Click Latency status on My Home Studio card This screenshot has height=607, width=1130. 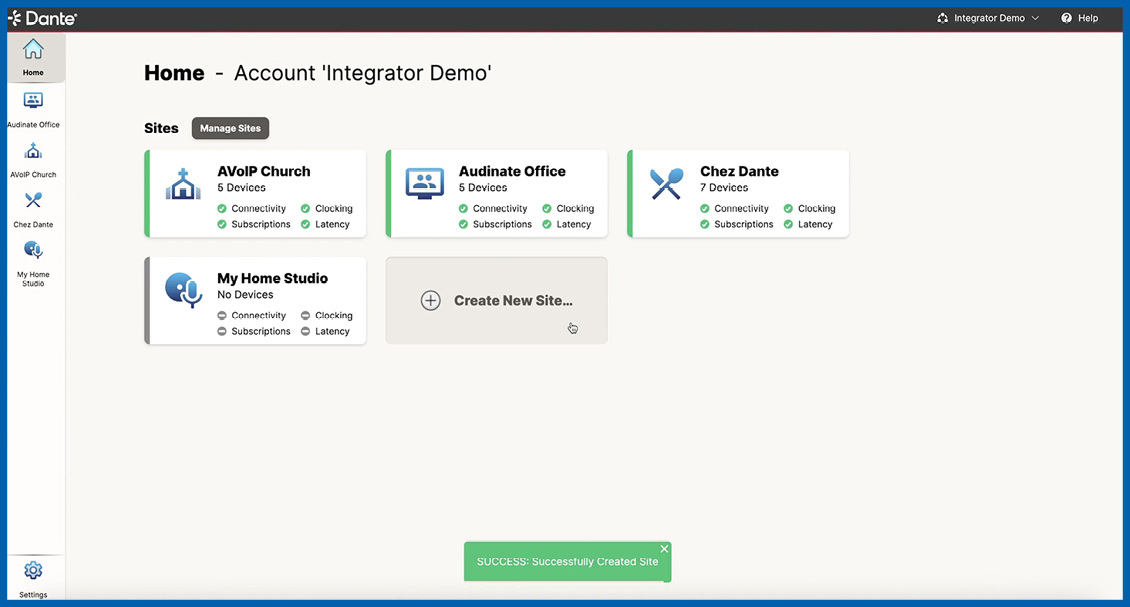tap(331, 331)
